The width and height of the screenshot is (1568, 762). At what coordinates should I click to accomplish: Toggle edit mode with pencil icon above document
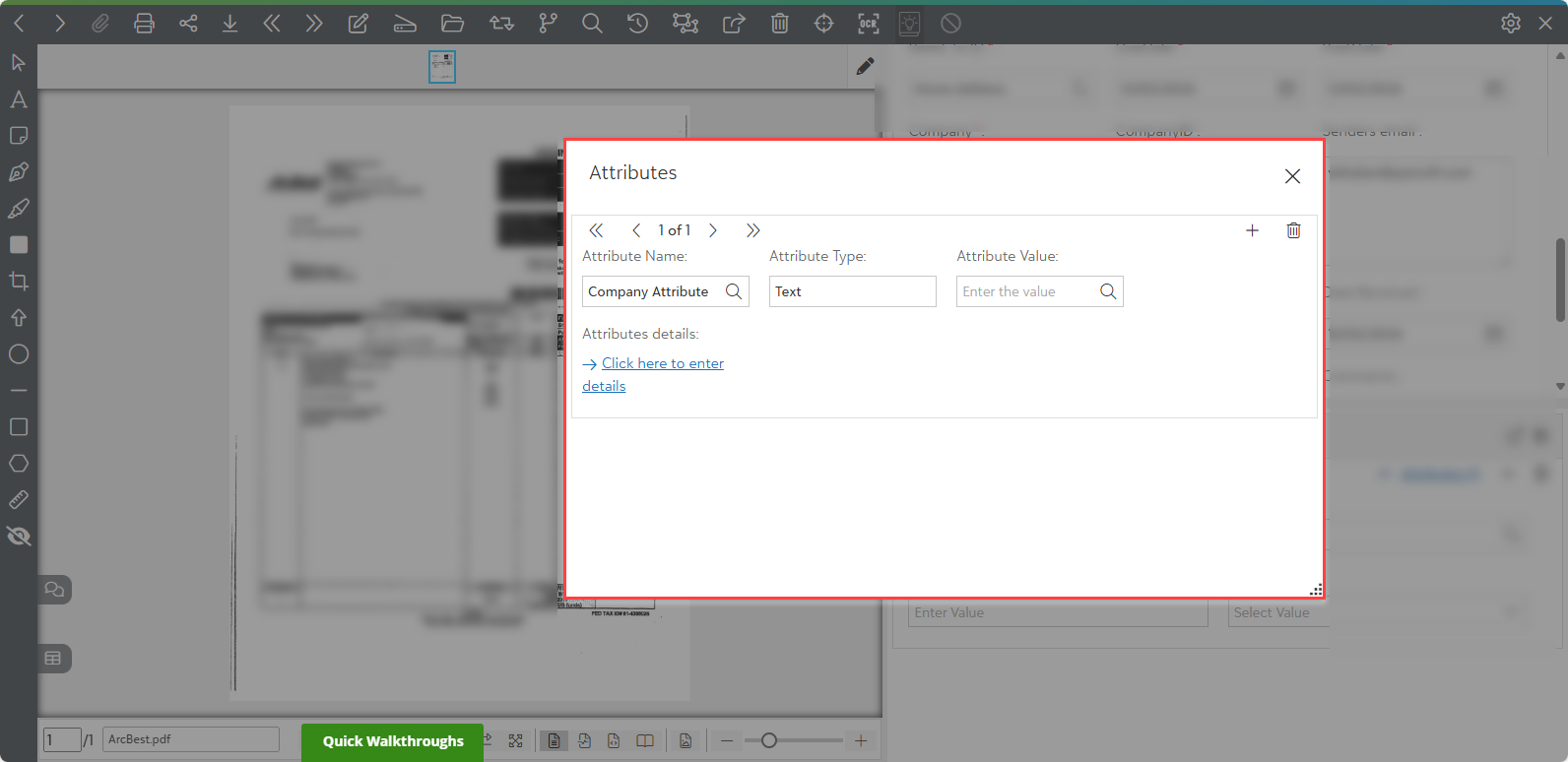pos(865,67)
